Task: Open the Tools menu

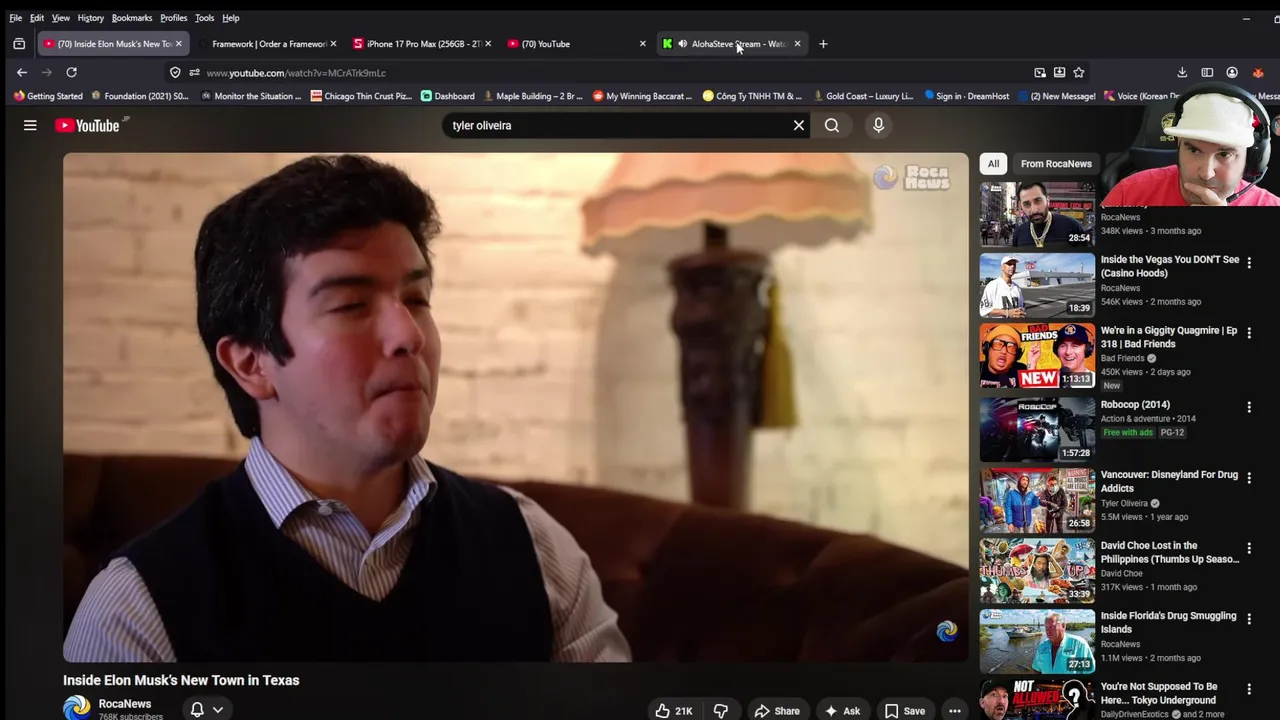Action: 205,18
